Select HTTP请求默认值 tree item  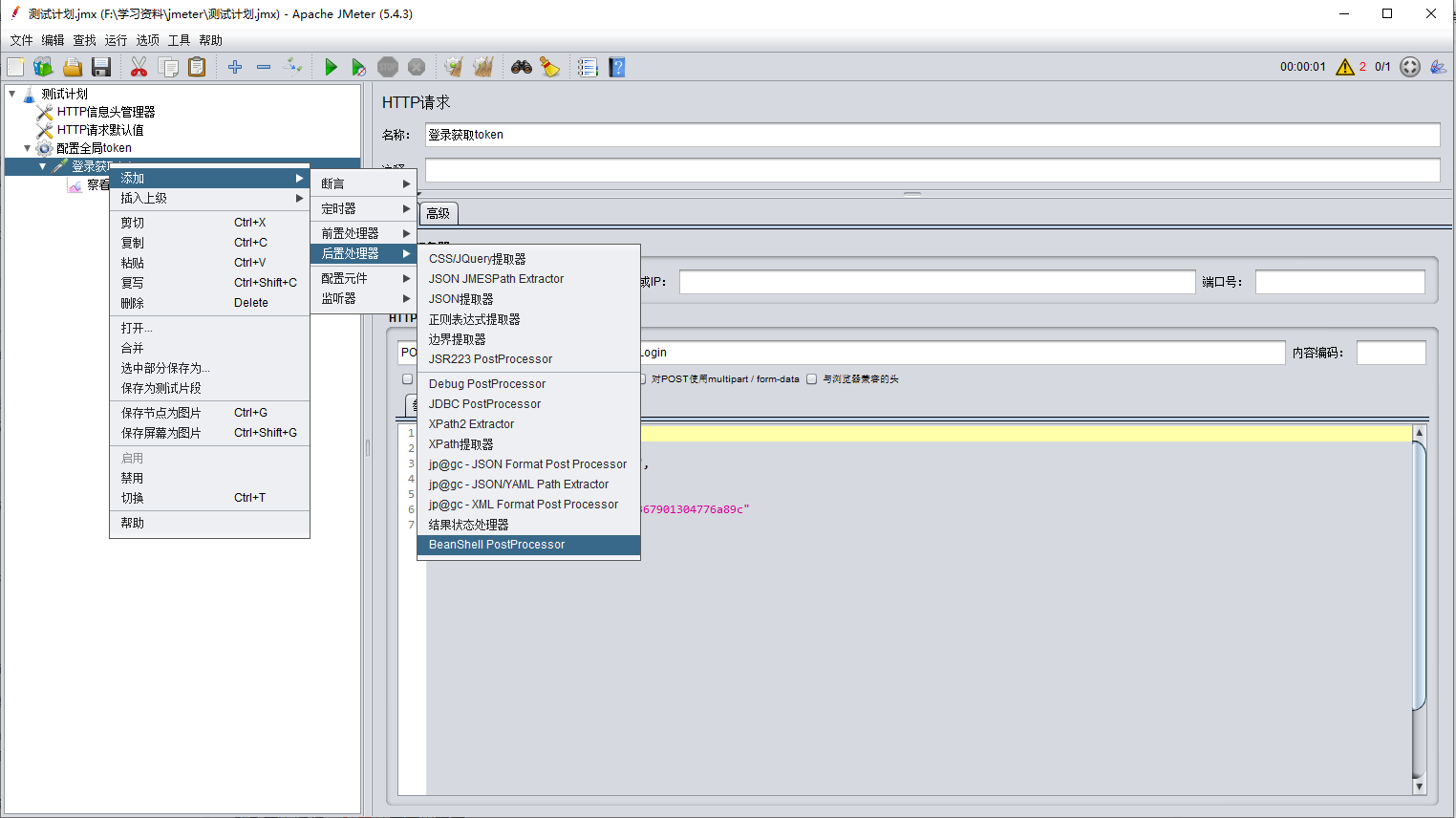[x=100, y=130]
